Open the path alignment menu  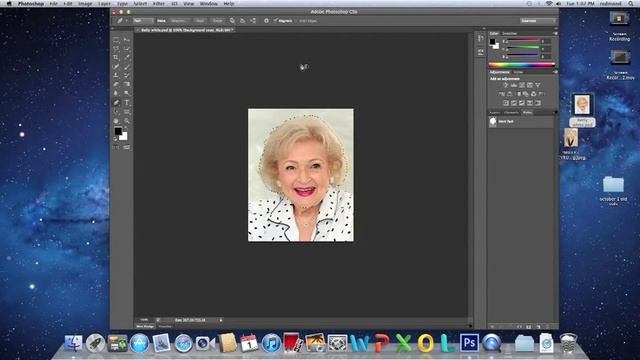(x=242, y=20)
